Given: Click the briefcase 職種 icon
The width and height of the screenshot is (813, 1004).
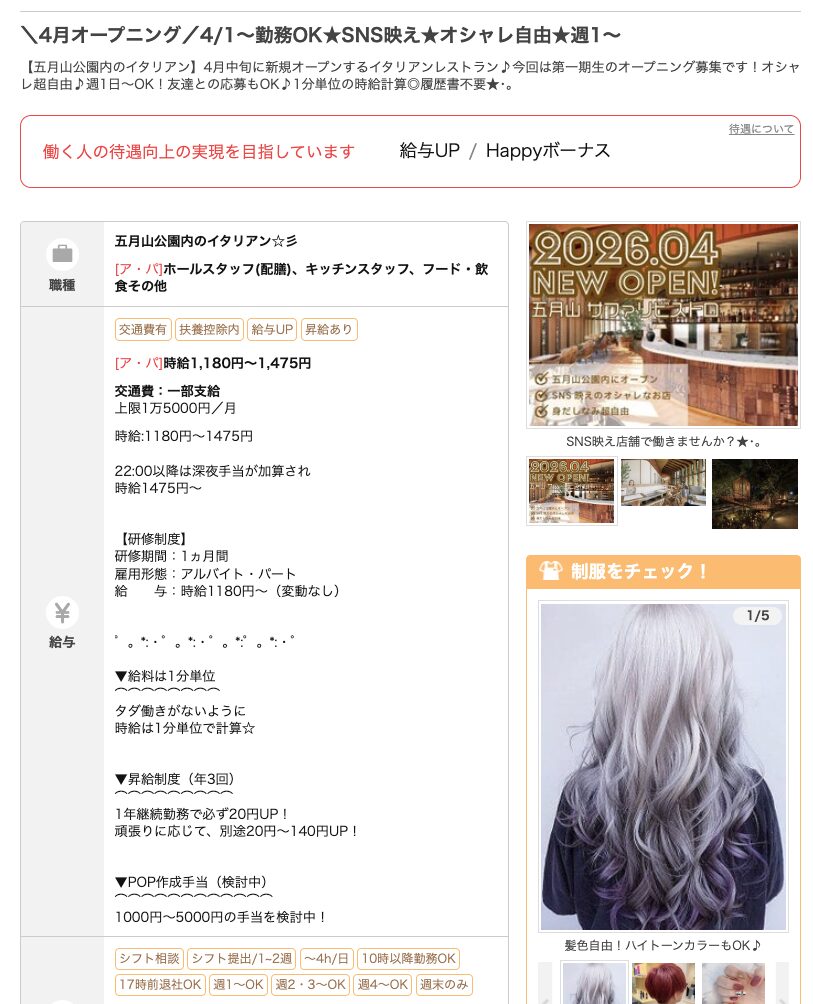Looking at the screenshot, I should click(62, 254).
